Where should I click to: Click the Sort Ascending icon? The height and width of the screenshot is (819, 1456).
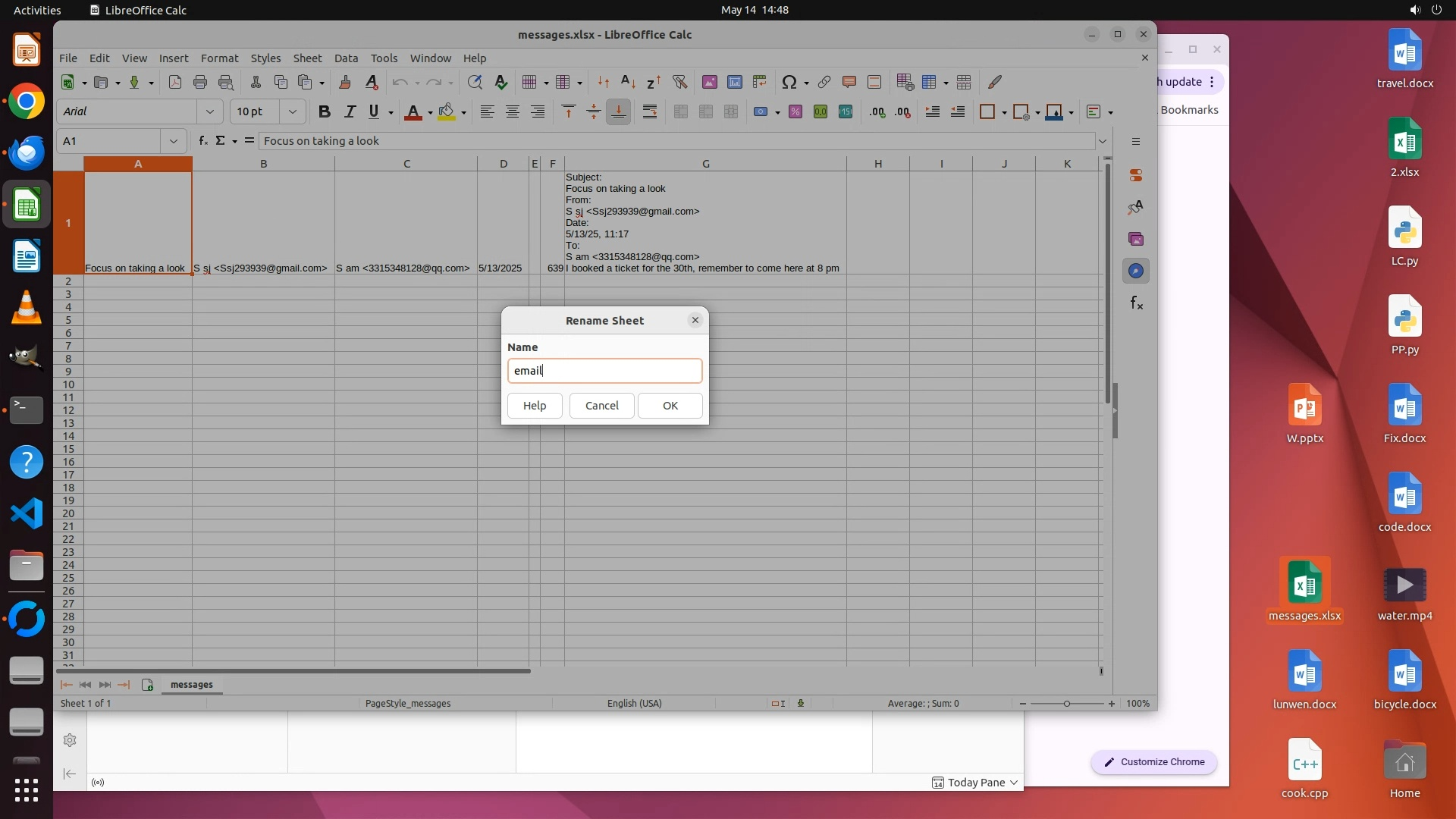[x=628, y=83]
